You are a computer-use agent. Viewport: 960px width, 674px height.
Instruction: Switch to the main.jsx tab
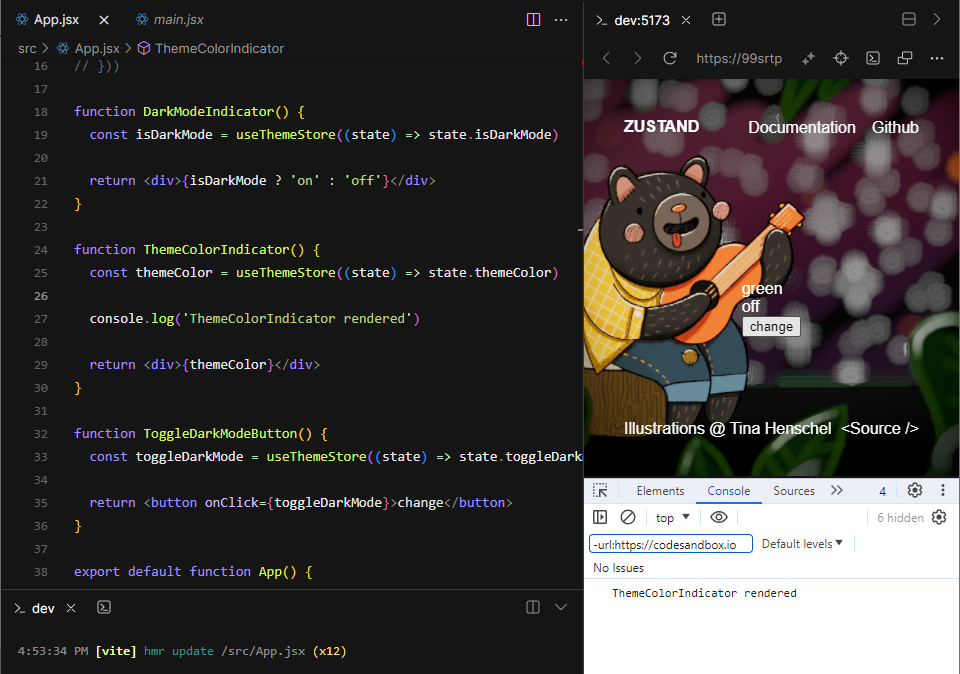170,20
